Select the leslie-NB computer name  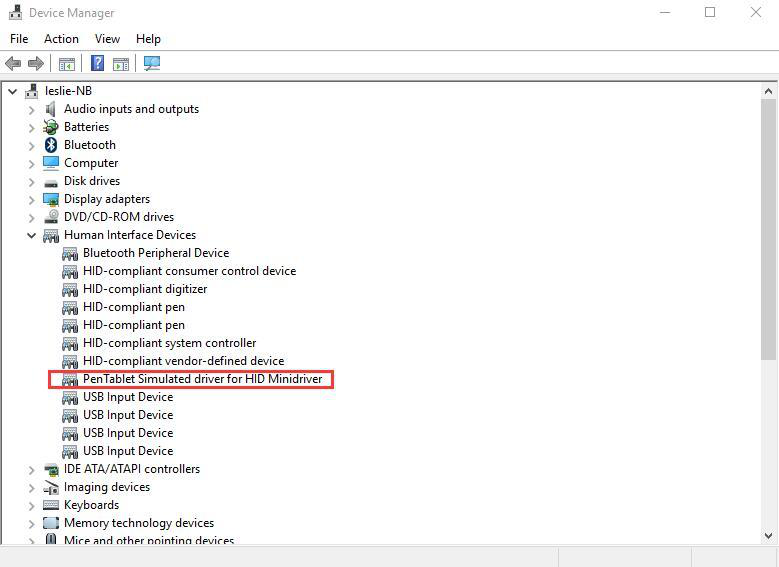point(68,91)
